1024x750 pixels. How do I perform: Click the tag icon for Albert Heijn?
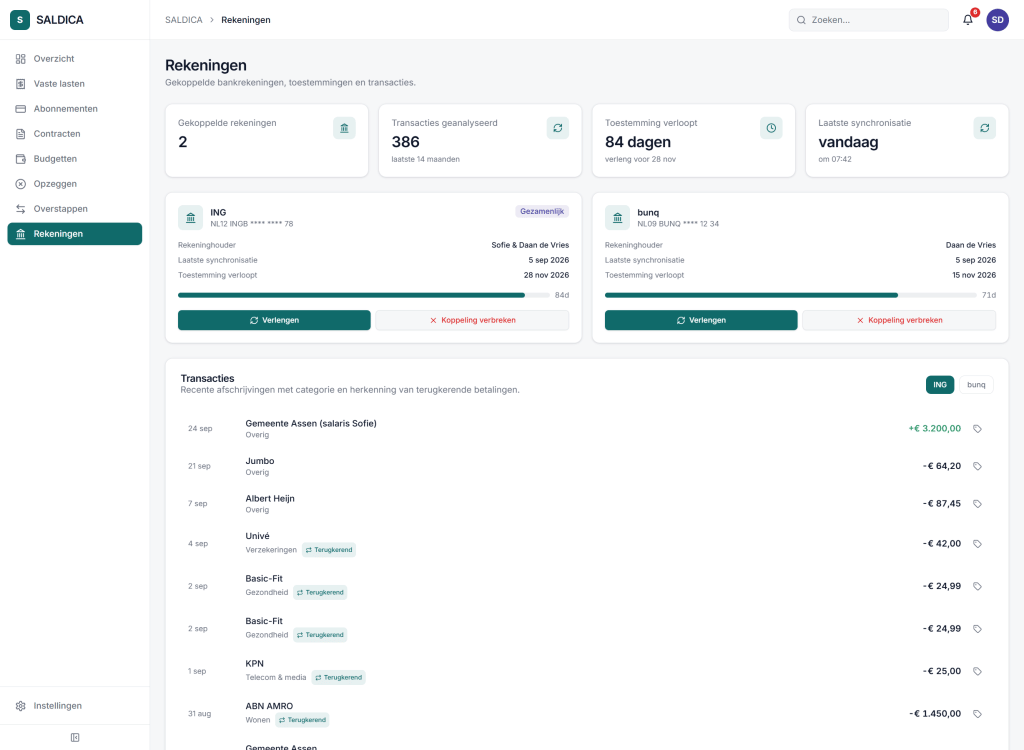(978, 504)
